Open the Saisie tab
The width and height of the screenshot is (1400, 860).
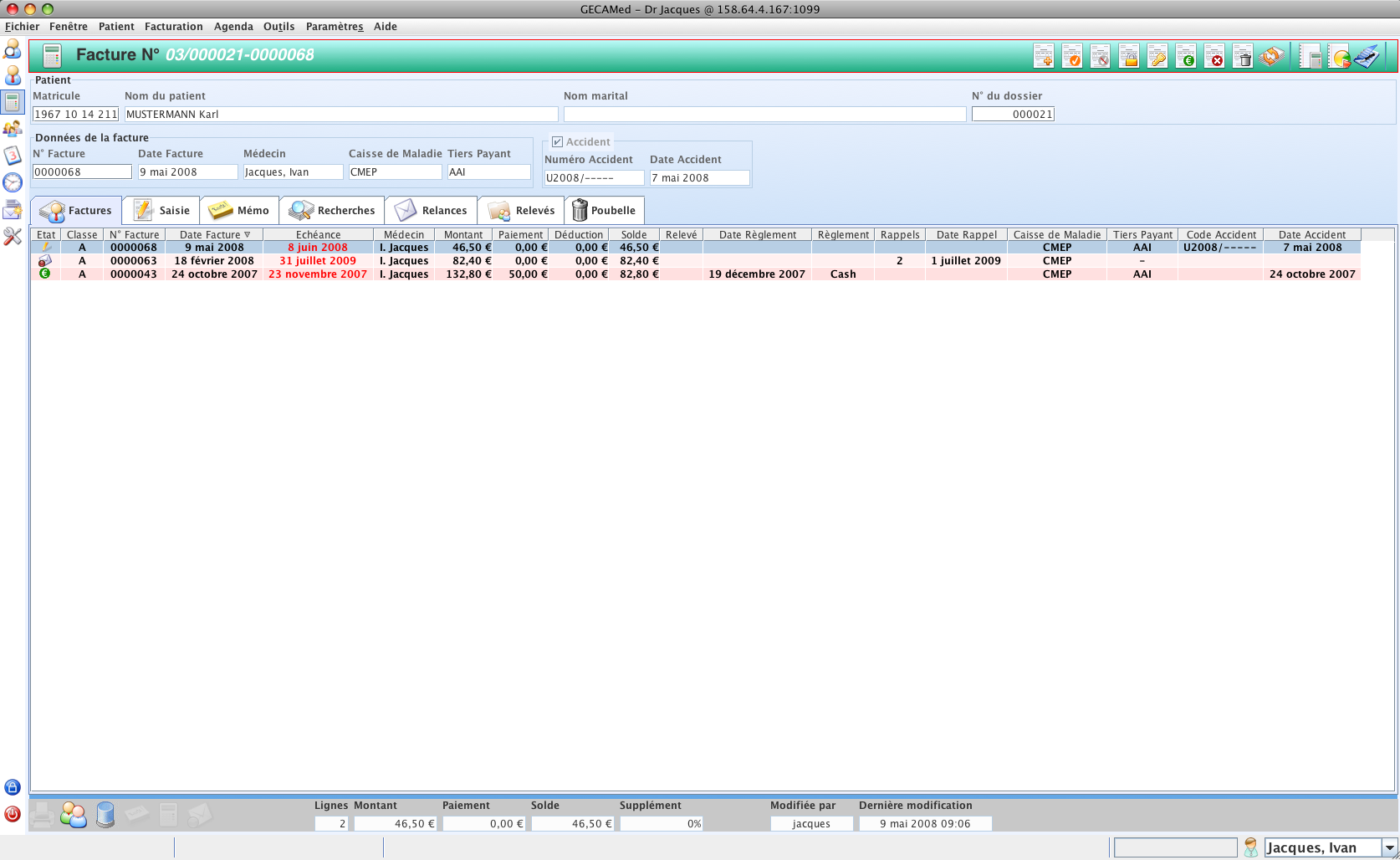161,211
